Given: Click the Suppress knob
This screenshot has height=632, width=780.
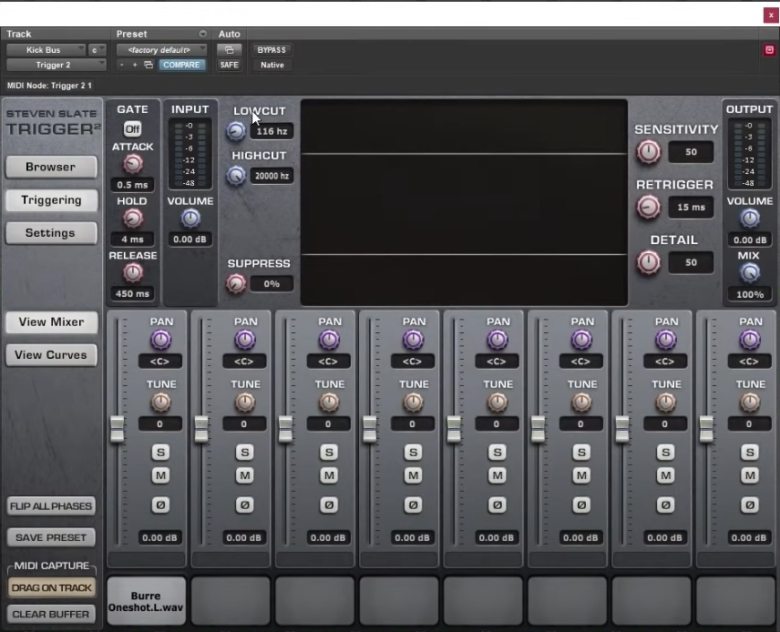Looking at the screenshot, I should [x=236, y=284].
